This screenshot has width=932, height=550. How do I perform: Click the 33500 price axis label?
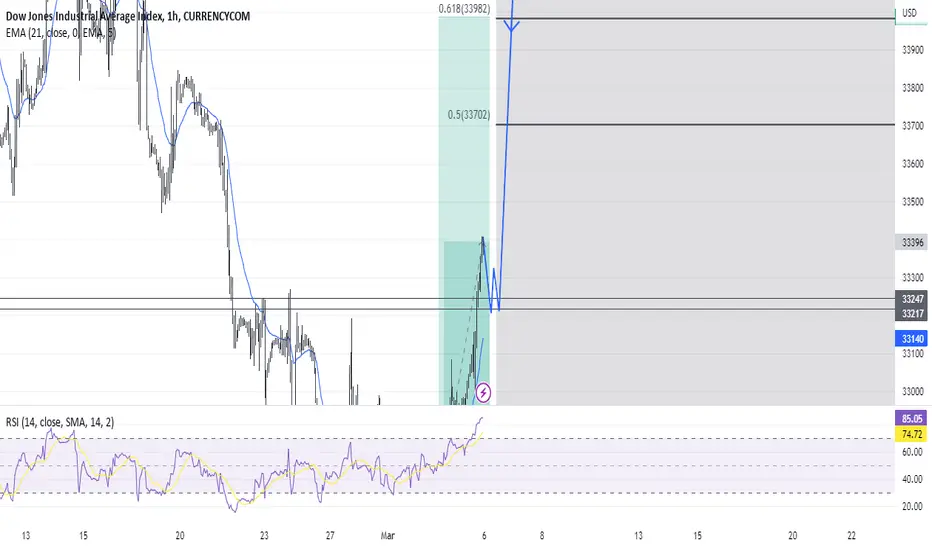(x=913, y=202)
